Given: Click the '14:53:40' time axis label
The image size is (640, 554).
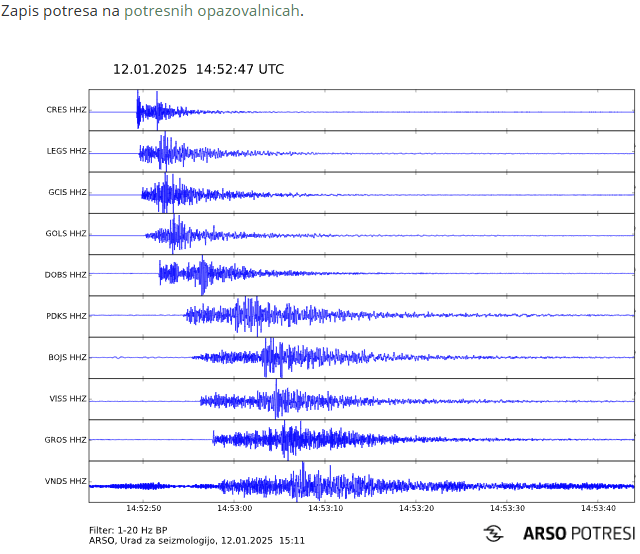Looking at the screenshot, I should 598,508.
